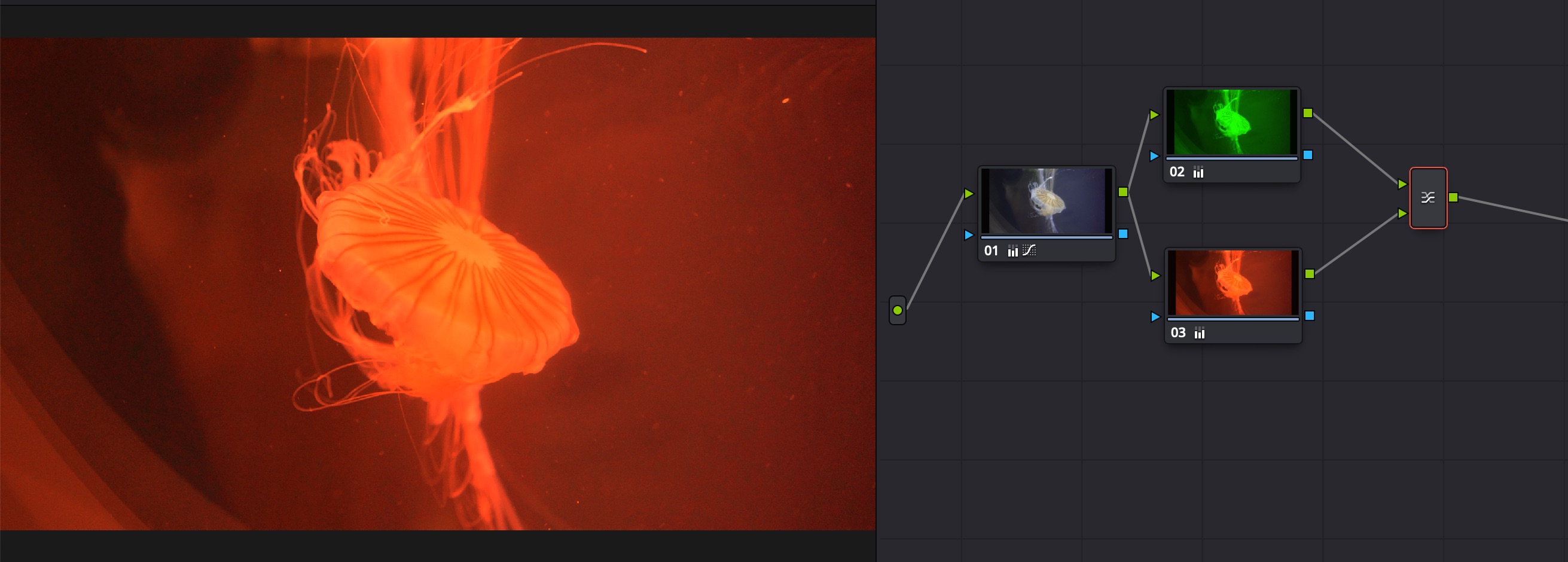Select the node 01 thumbnail
This screenshot has height=562, width=1568.
point(1047,201)
